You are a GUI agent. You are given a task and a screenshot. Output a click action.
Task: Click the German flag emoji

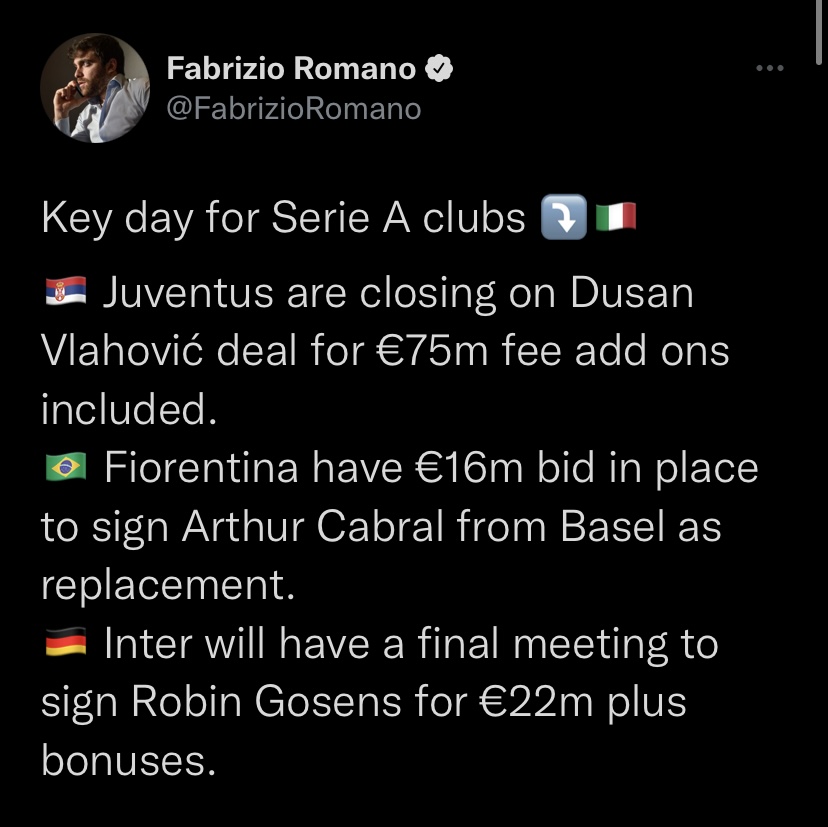point(66,643)
